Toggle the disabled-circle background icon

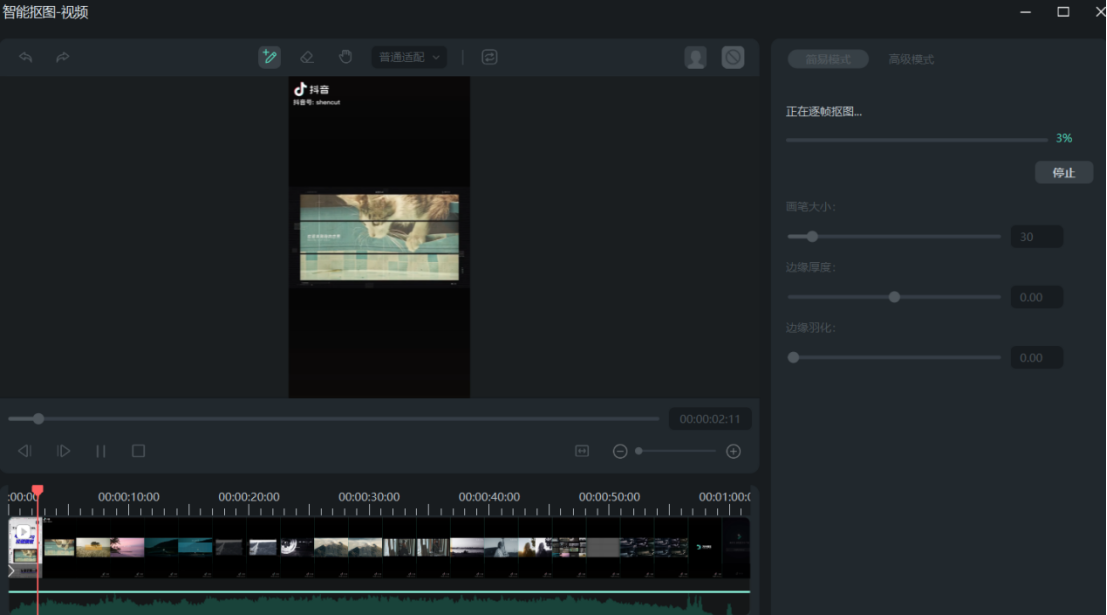pyautogui.click(x=733, y=58)
